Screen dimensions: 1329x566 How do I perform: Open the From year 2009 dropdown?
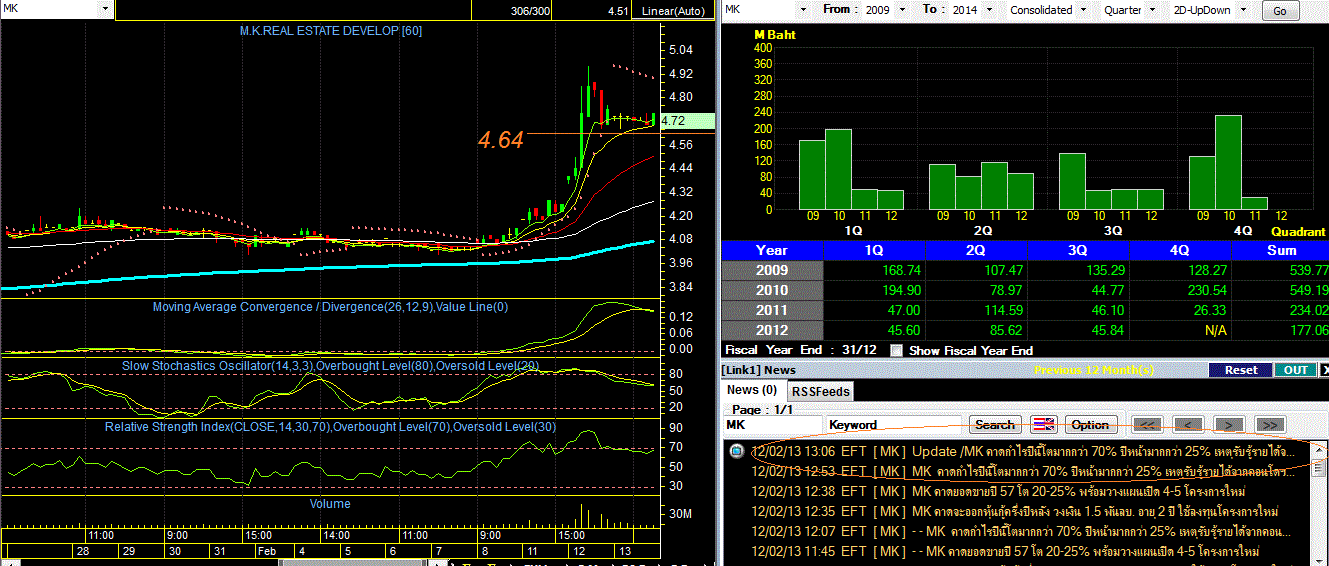[900, 10]
